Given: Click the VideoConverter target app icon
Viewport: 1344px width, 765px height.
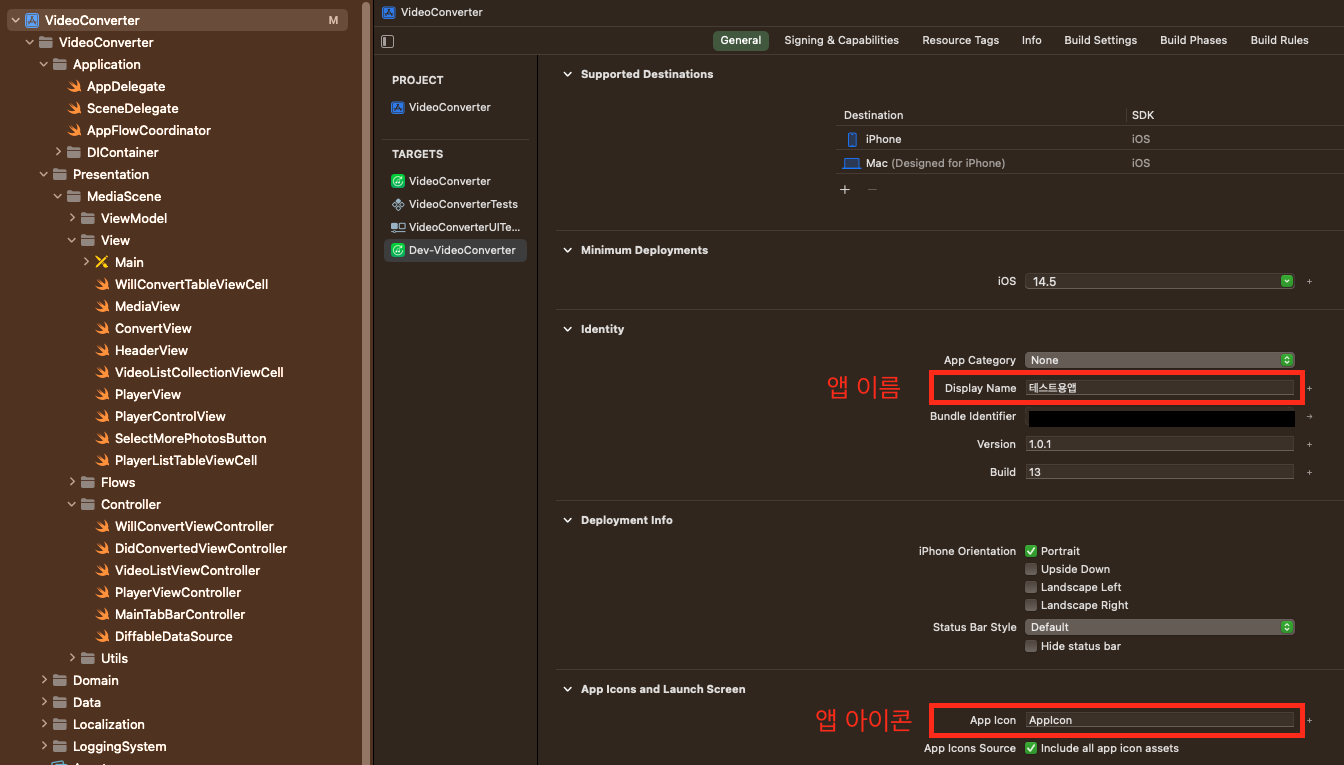Looking at the screenshot, I should pyautogui.click(x=397, y=181).
